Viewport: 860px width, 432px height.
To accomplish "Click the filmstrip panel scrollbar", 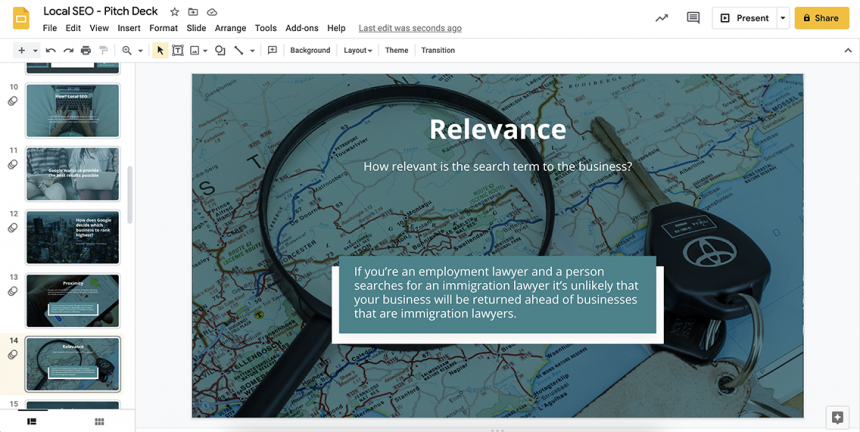I will [130, 195].
